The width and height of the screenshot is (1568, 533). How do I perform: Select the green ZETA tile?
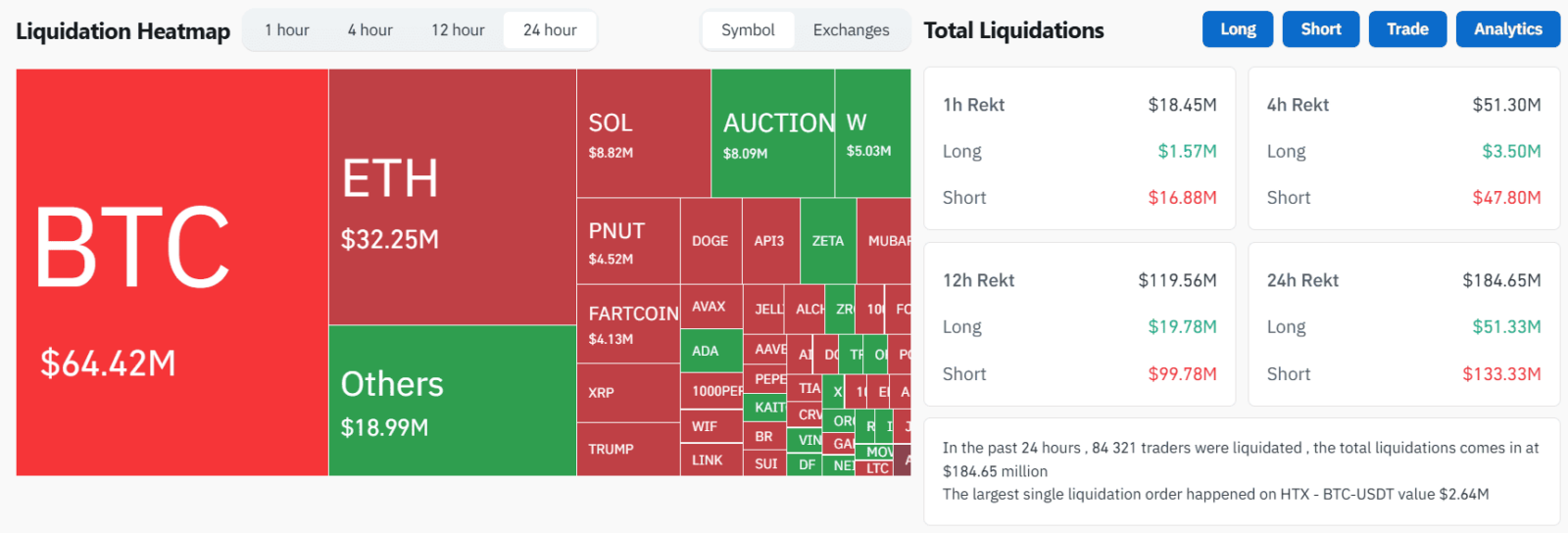828,241
